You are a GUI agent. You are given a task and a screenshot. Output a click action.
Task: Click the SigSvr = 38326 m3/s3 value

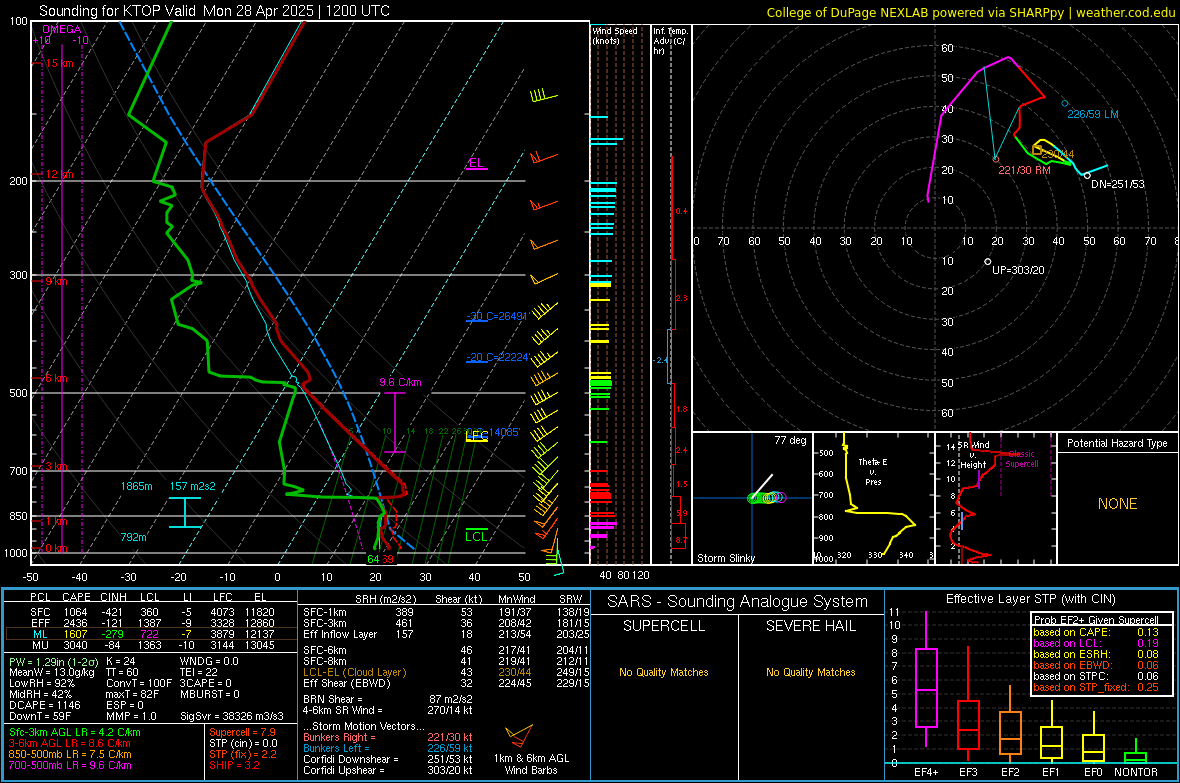(232, 716)
